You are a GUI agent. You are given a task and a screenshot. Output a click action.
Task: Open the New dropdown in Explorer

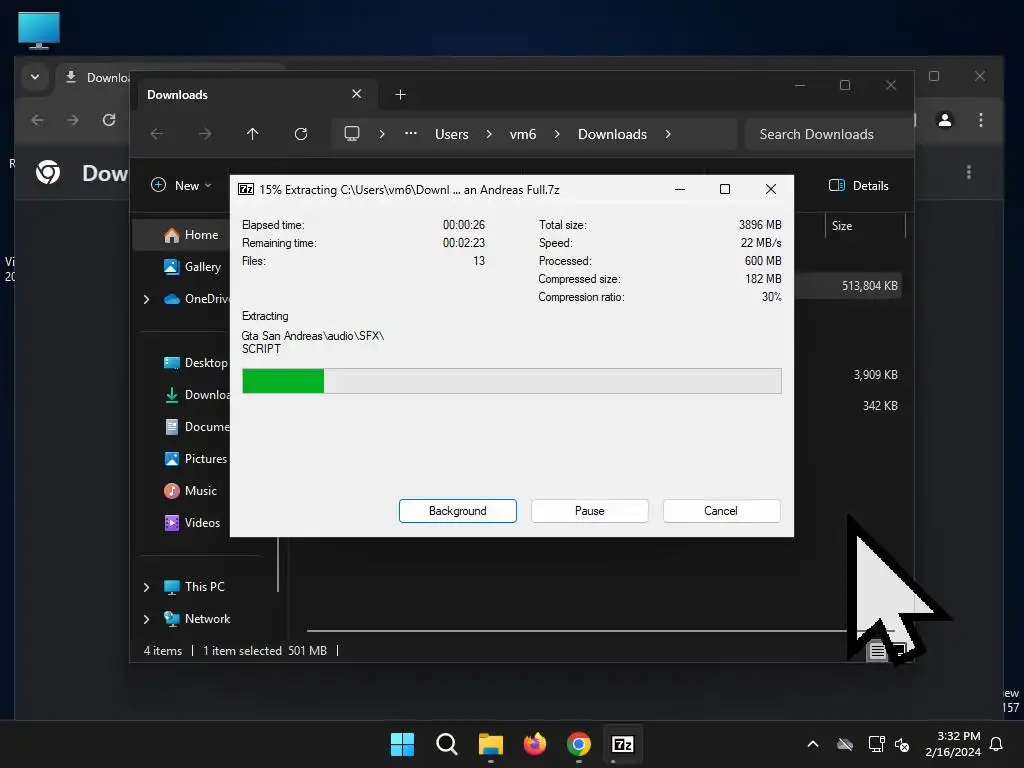click(182, 185)
